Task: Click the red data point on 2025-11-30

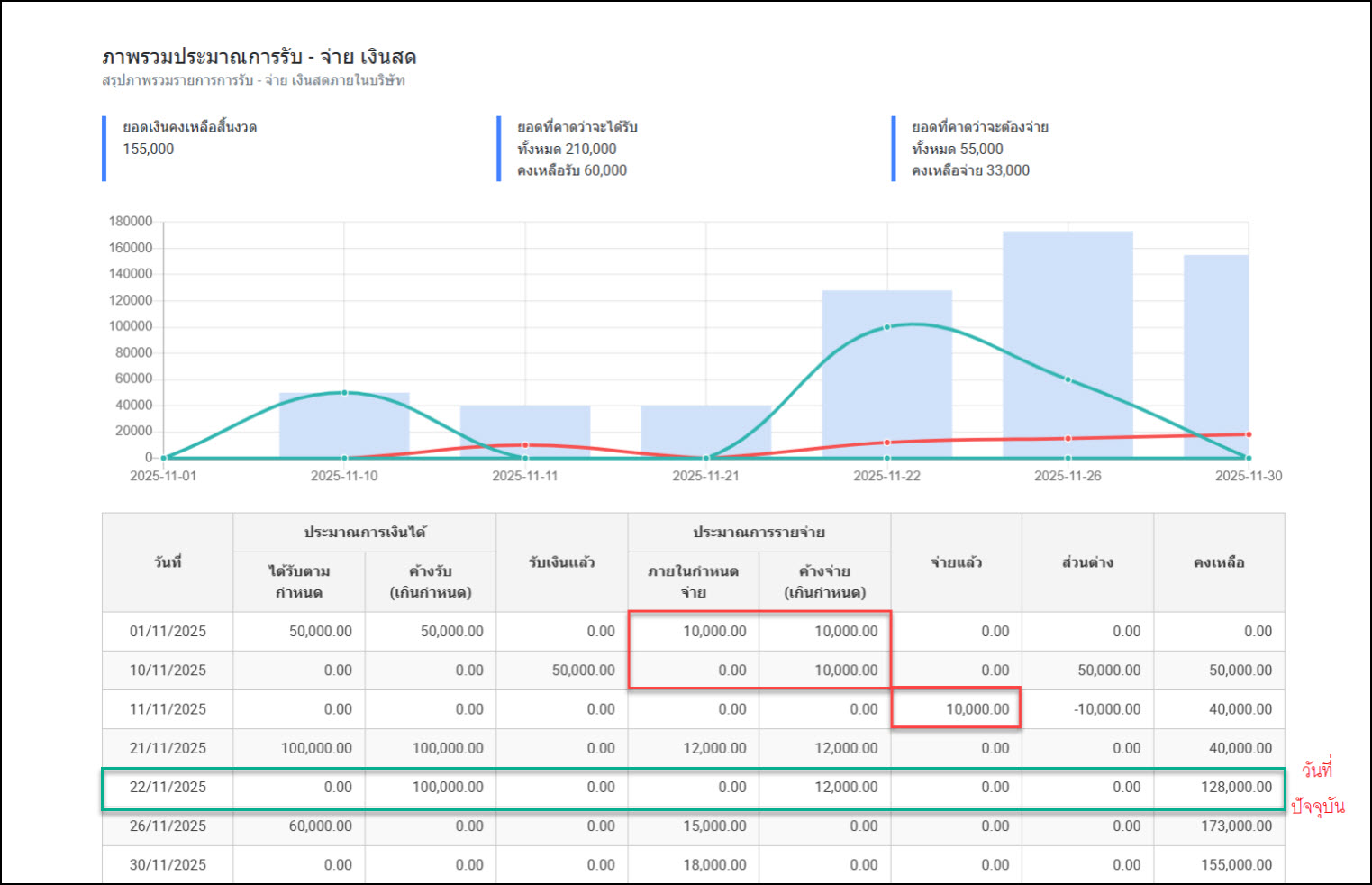Action: pos(1248,434)
